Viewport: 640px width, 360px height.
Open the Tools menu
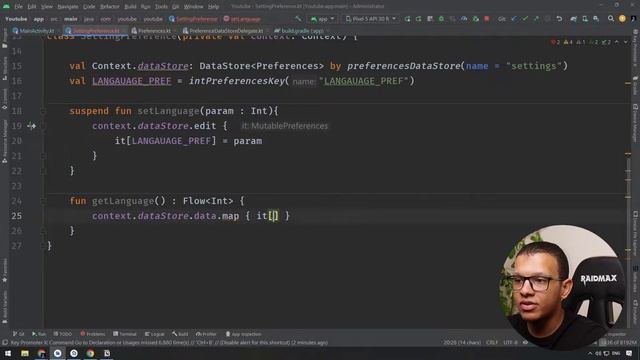161,7
